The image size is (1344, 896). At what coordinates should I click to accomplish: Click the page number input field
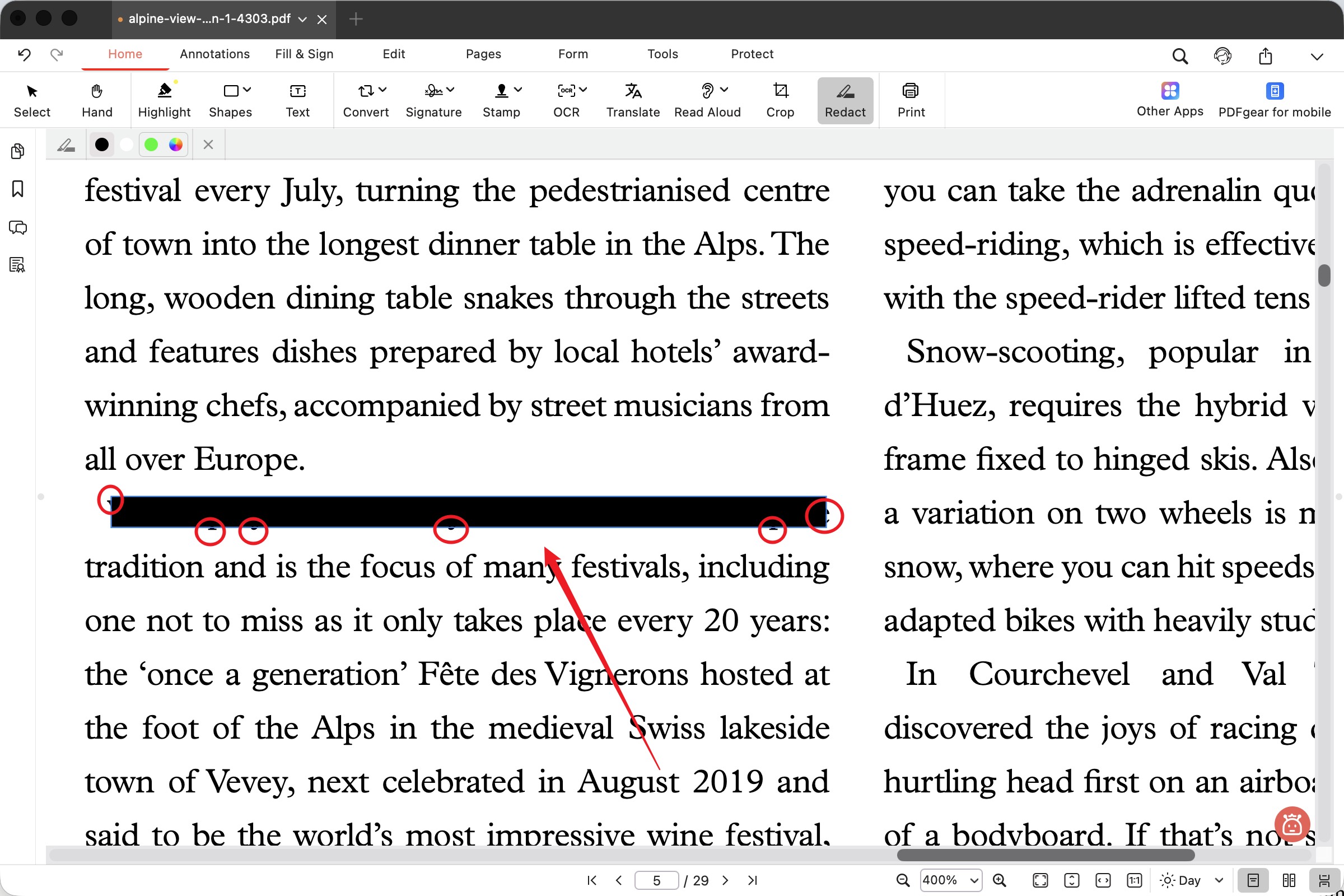click(x=656, y=880)
